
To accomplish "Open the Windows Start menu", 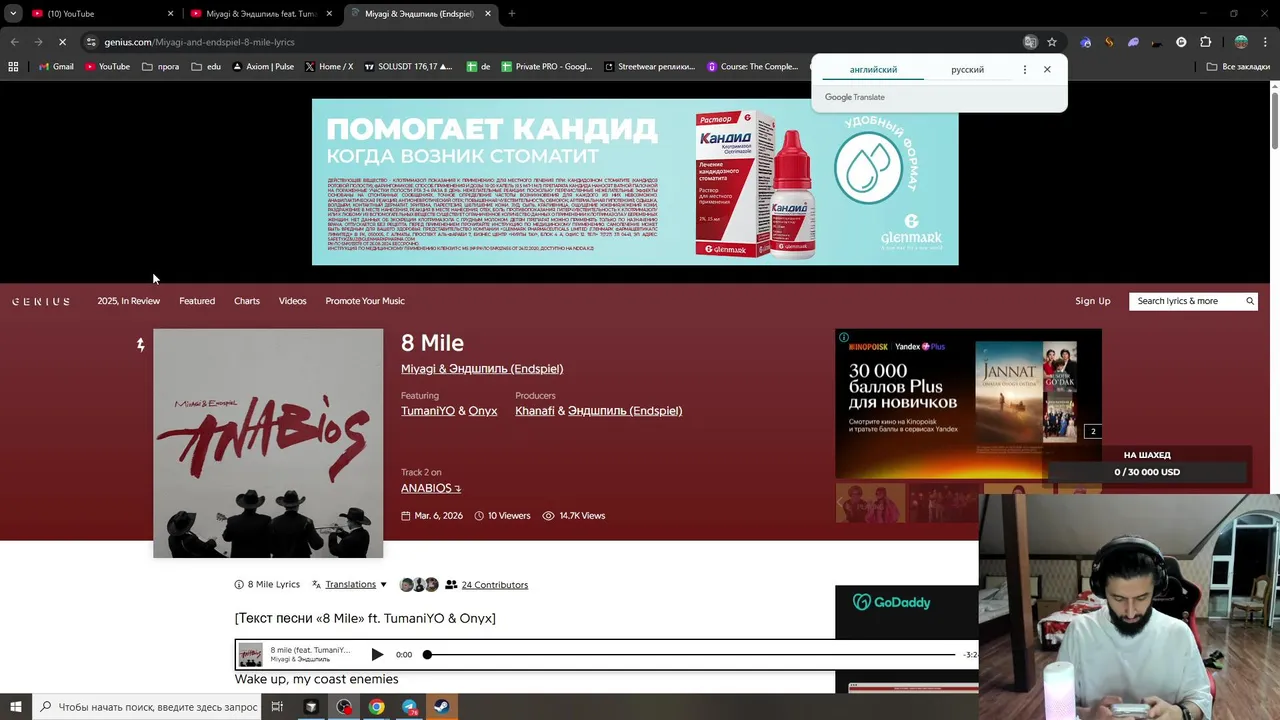I will 15,707.
